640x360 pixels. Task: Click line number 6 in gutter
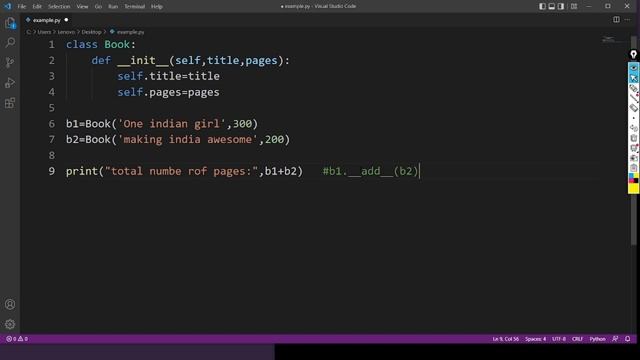[x=52, y=124]
